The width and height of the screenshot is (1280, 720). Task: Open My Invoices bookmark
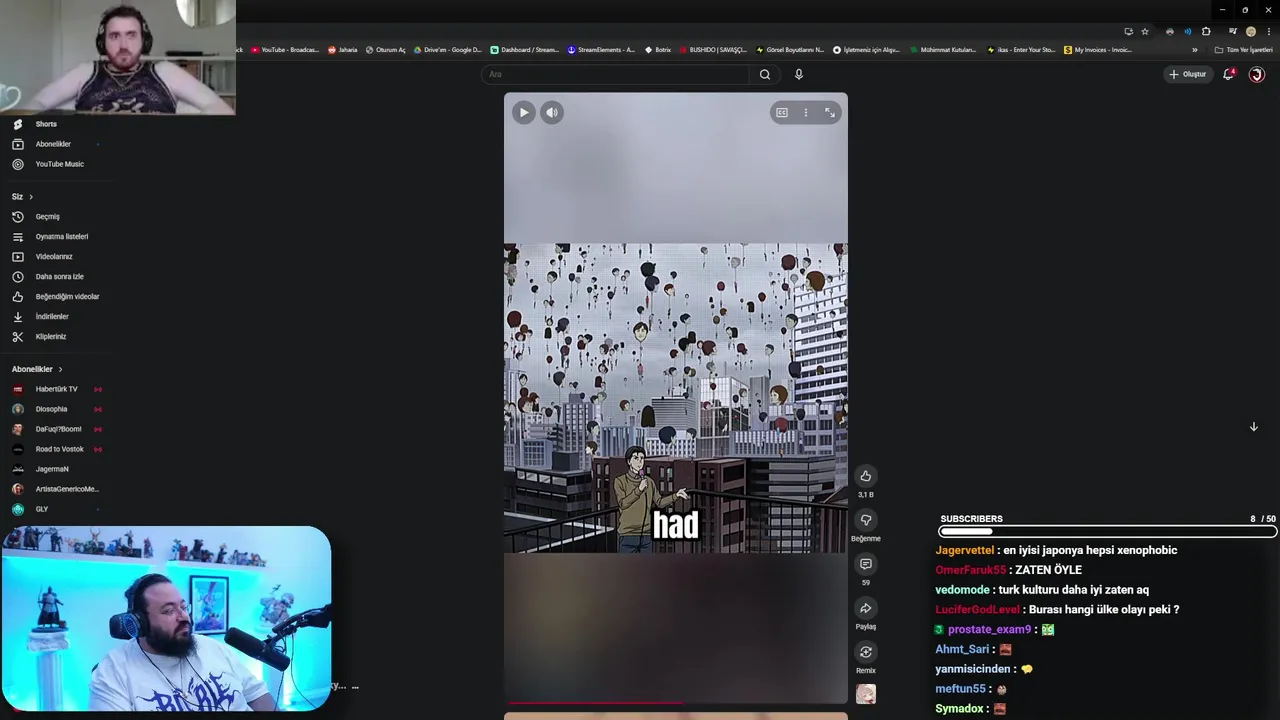1098,50
